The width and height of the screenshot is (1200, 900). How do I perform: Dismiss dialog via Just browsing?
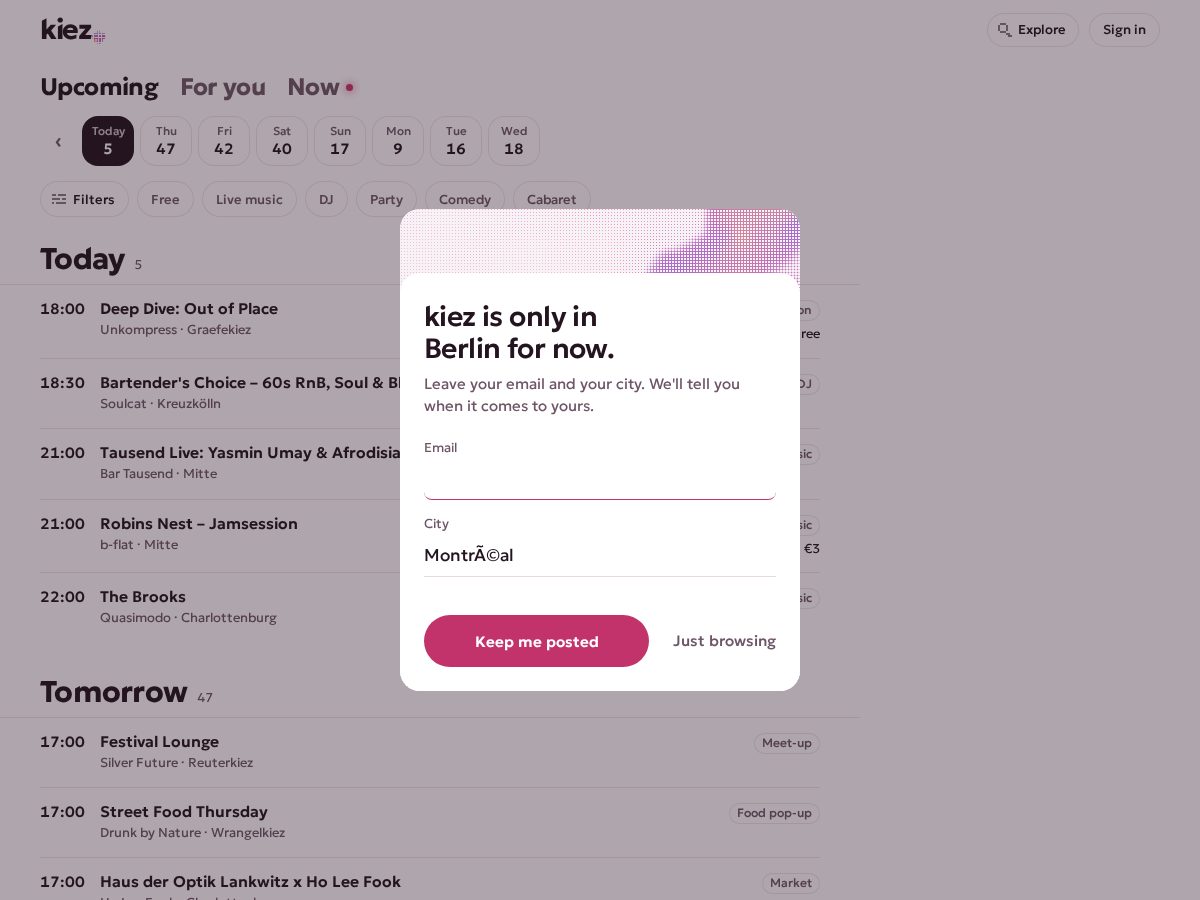tap(724, 641)
